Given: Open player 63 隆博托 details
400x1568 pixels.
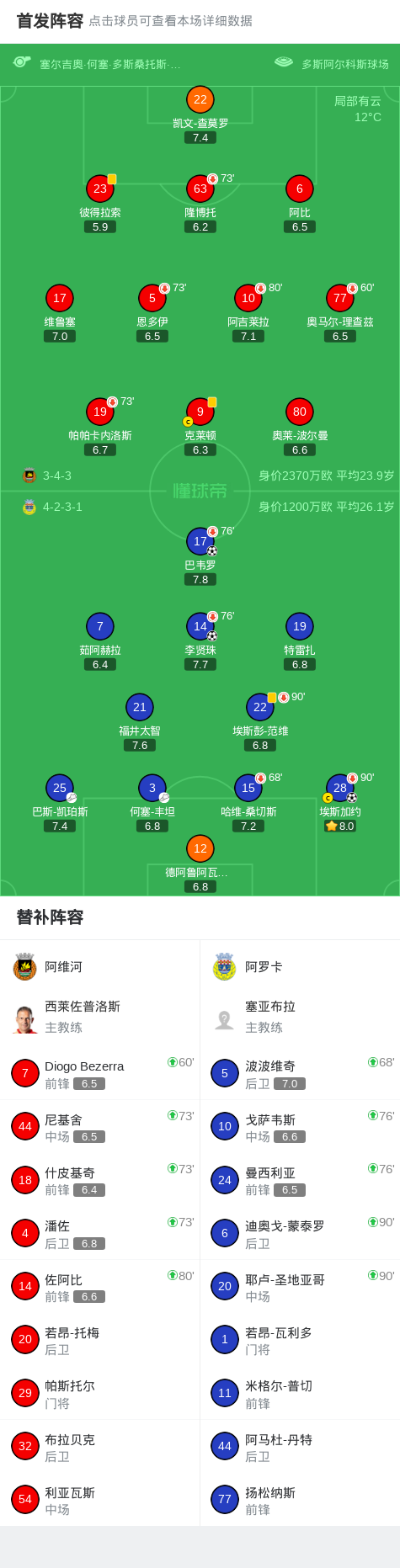Looking at the screenshot, I should point(200,189).
